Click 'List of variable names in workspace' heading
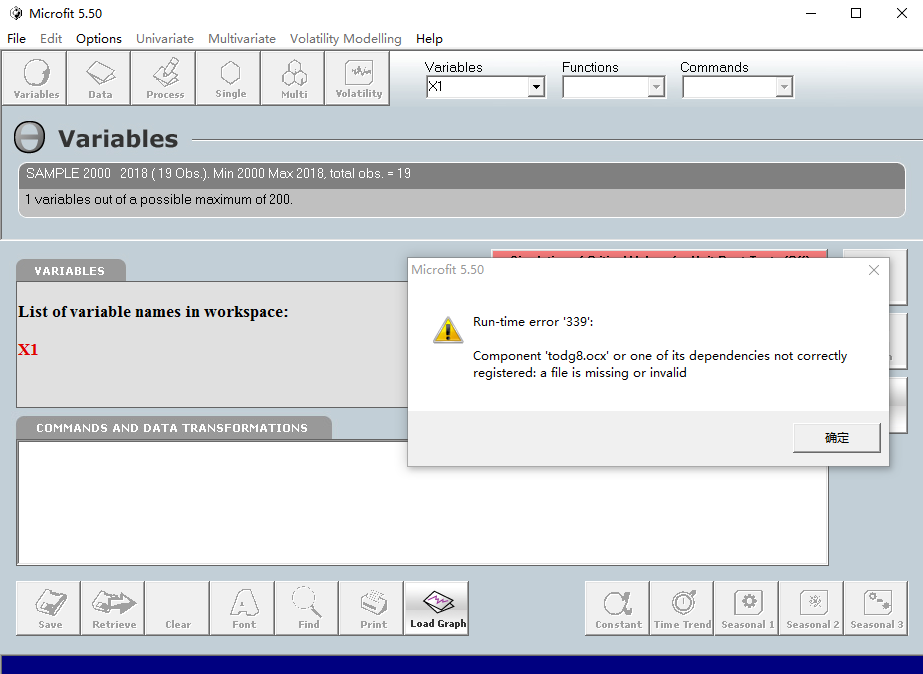This screenshot has width=923, height=674. click(153, 311)
